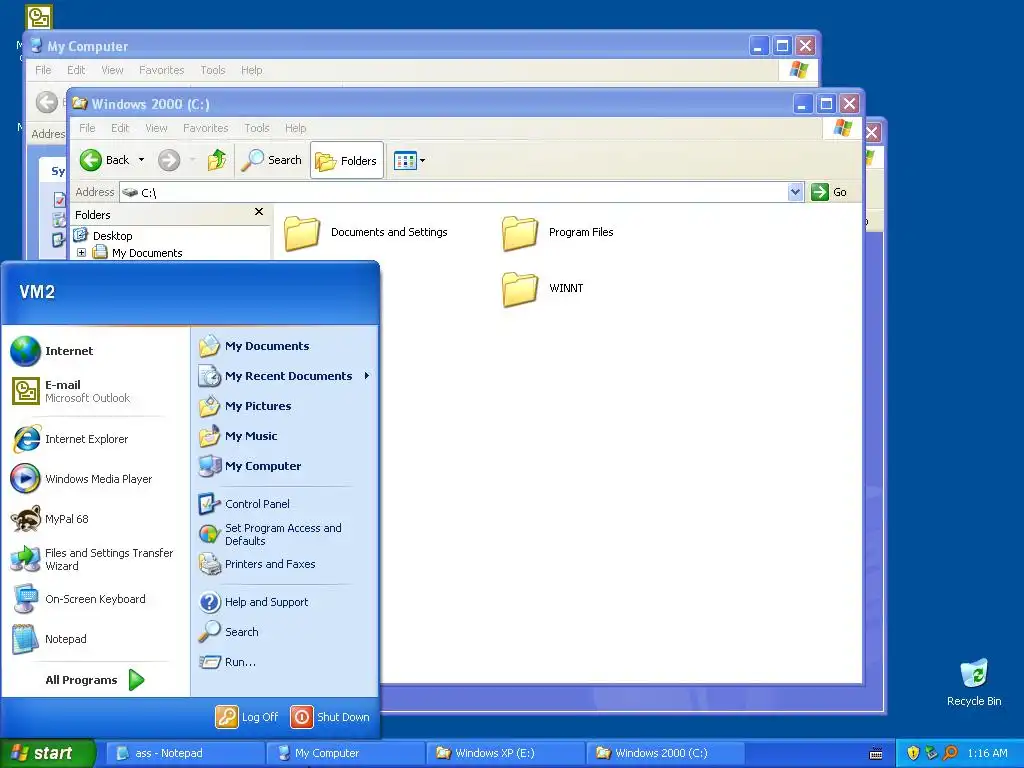Screen dimensions: 1024x768
Task: Start Files and Settings Transfer Wizard
Action: pos(93,559)
